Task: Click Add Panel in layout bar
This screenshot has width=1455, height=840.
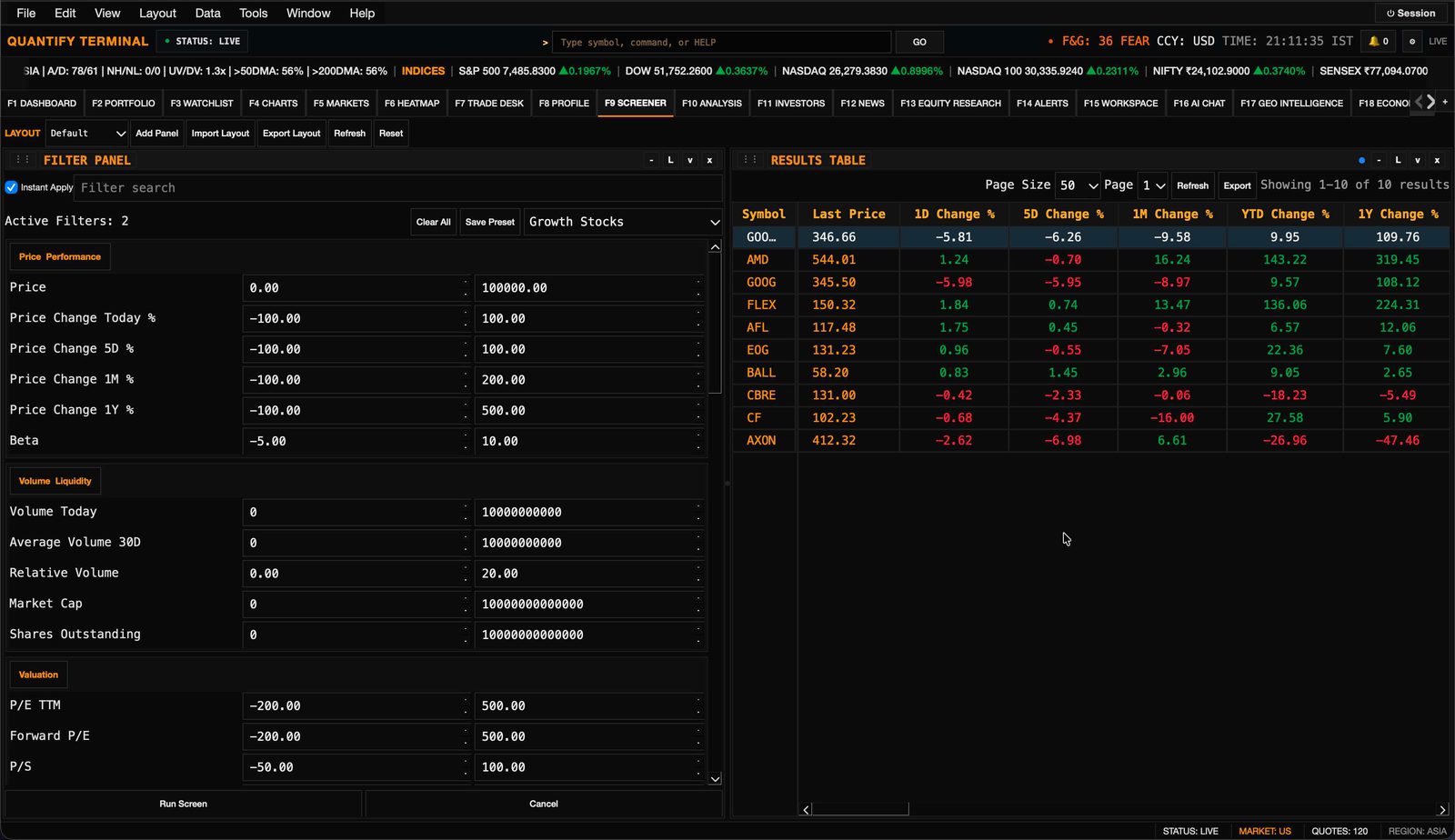Action: (156, 133)
